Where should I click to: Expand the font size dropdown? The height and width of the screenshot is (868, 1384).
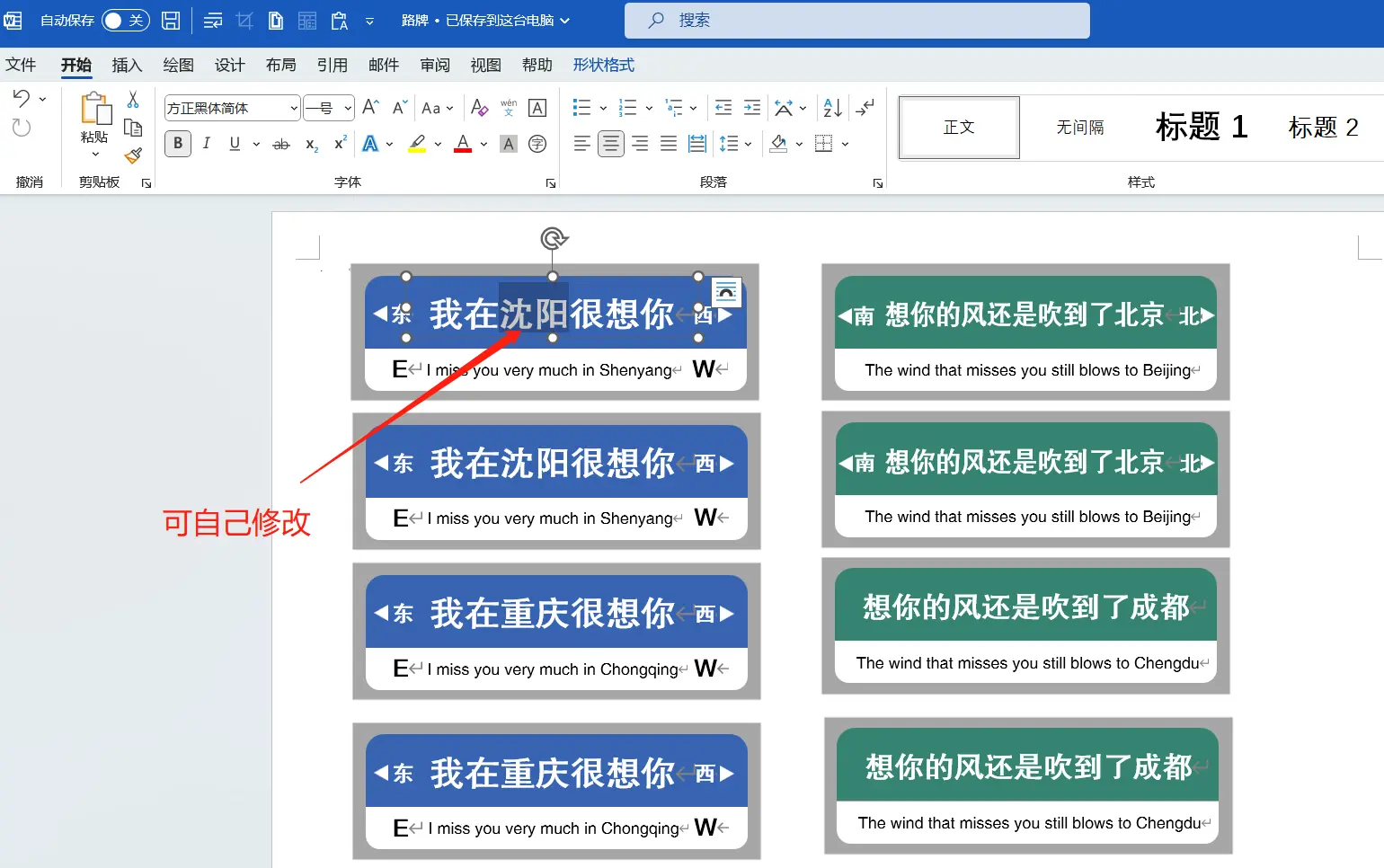(x=348, y=109)
